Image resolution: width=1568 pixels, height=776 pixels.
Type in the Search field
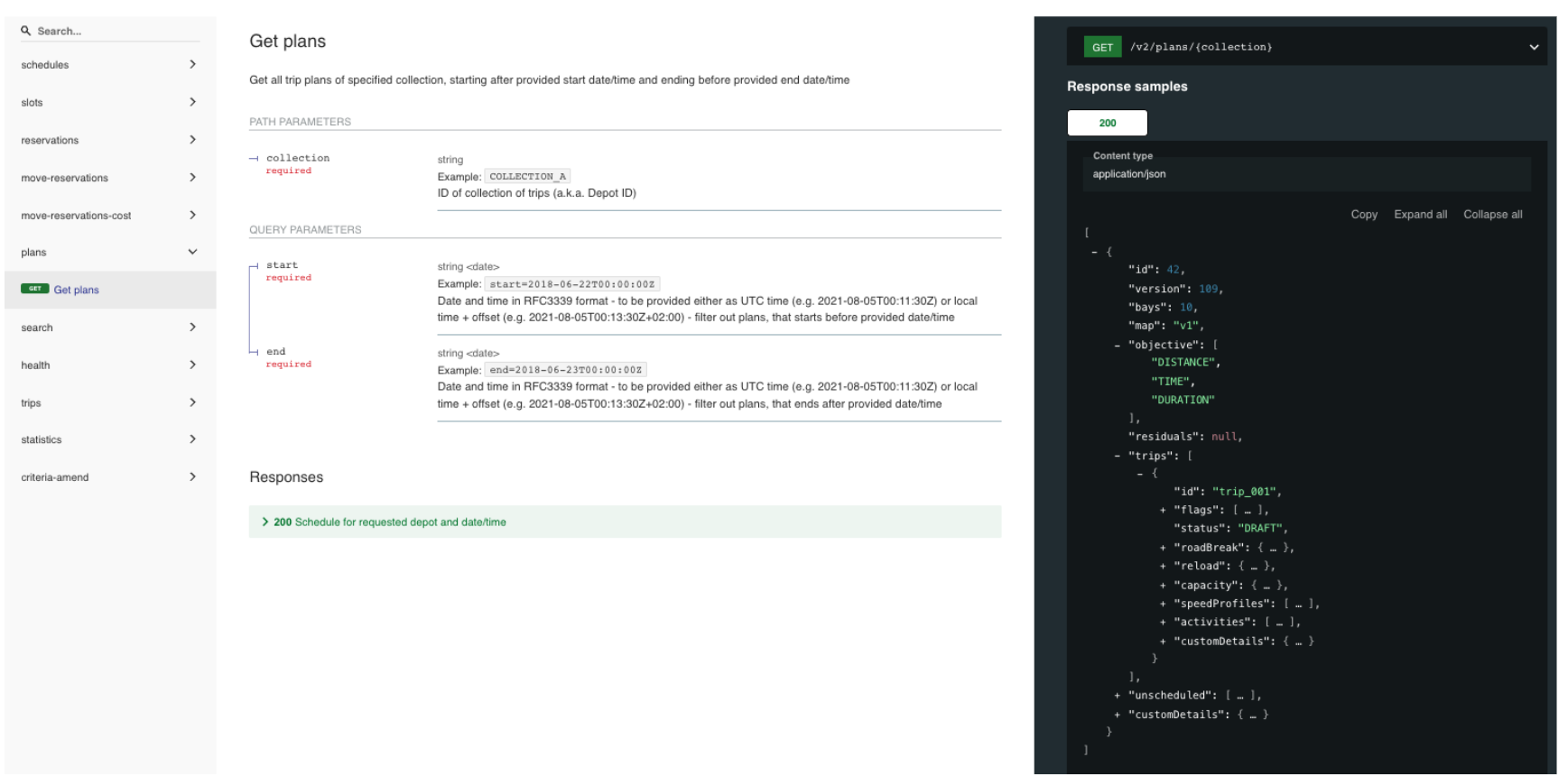pyautogui.click(x=116, y=31)
